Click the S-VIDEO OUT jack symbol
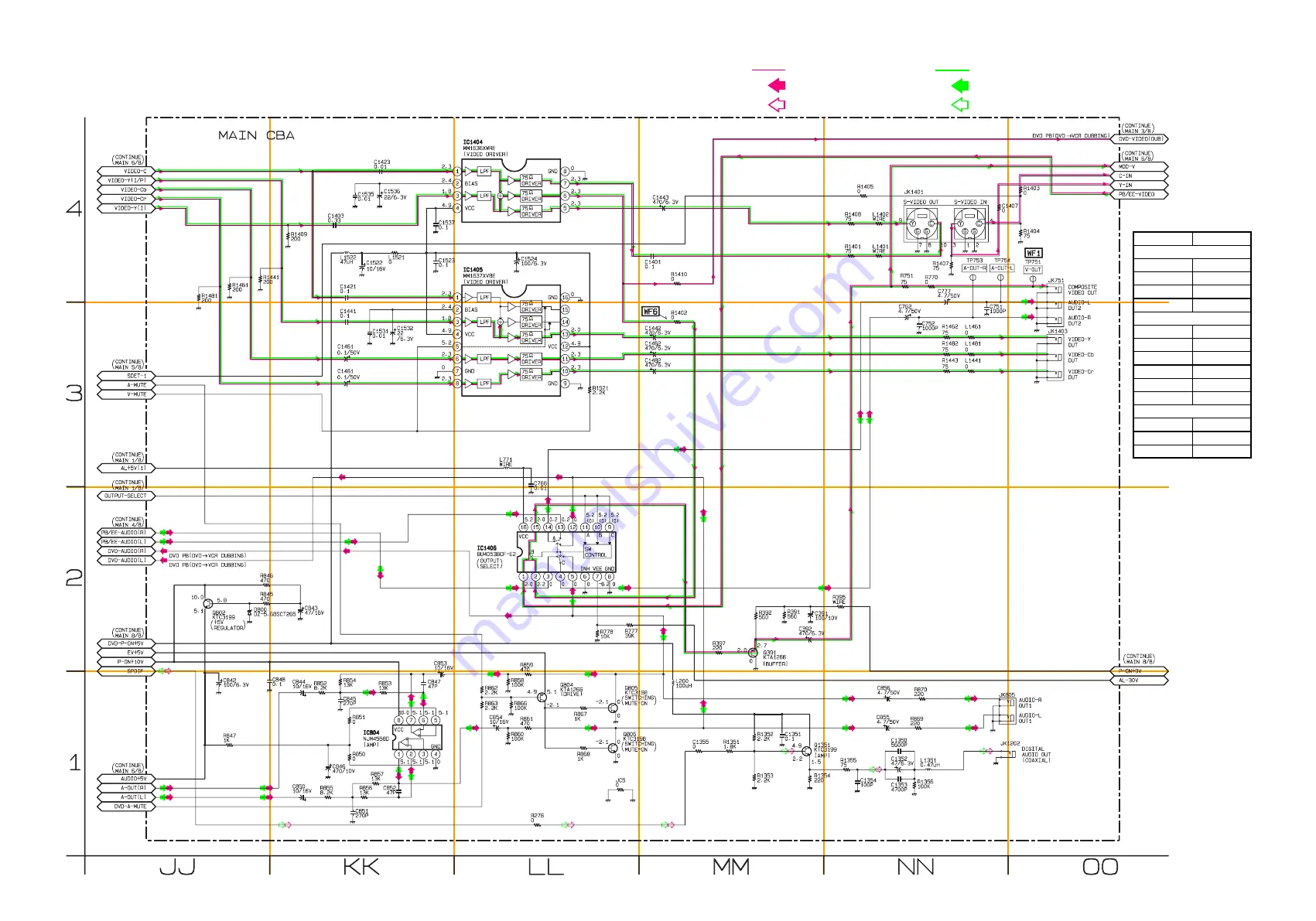 click(921, 224)
